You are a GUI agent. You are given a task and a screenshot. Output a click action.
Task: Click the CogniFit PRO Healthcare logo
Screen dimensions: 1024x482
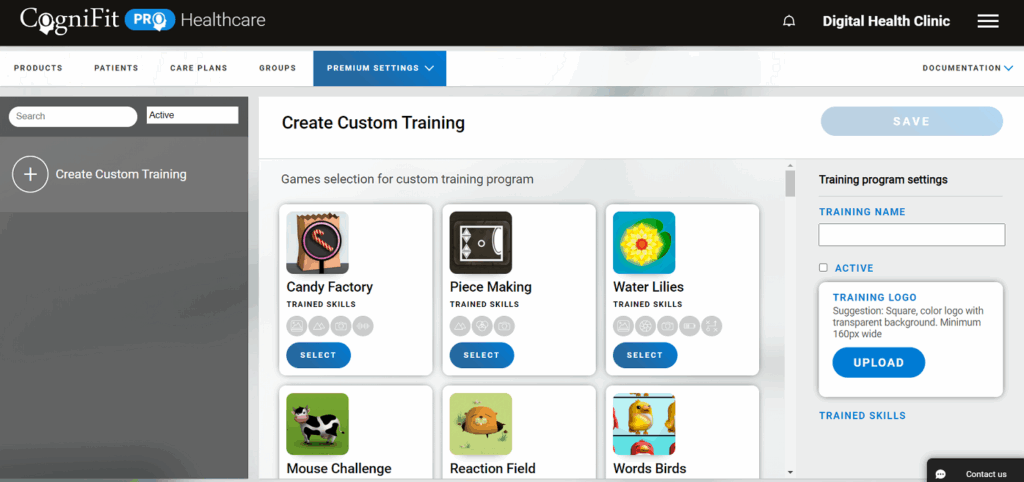pos(142,21)
